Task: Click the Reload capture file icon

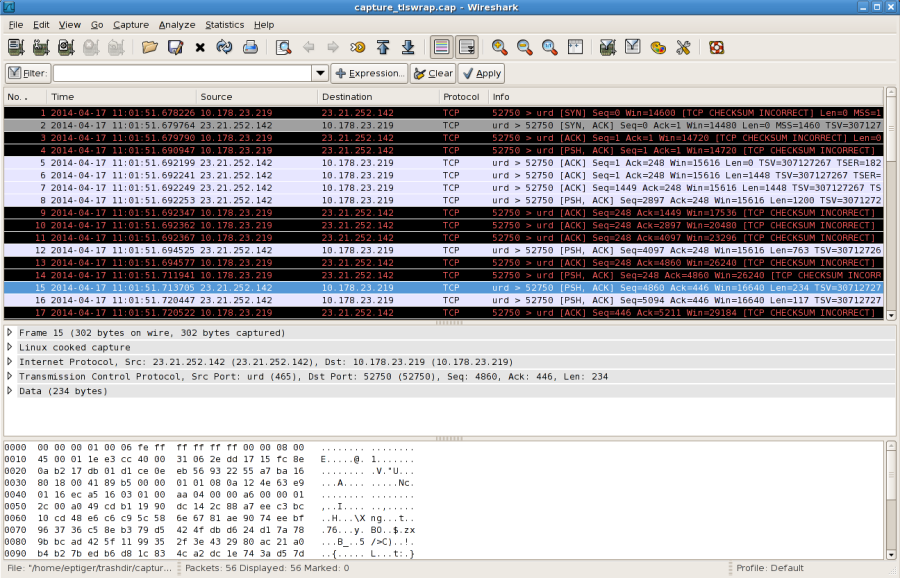Action: pos(225,46)
